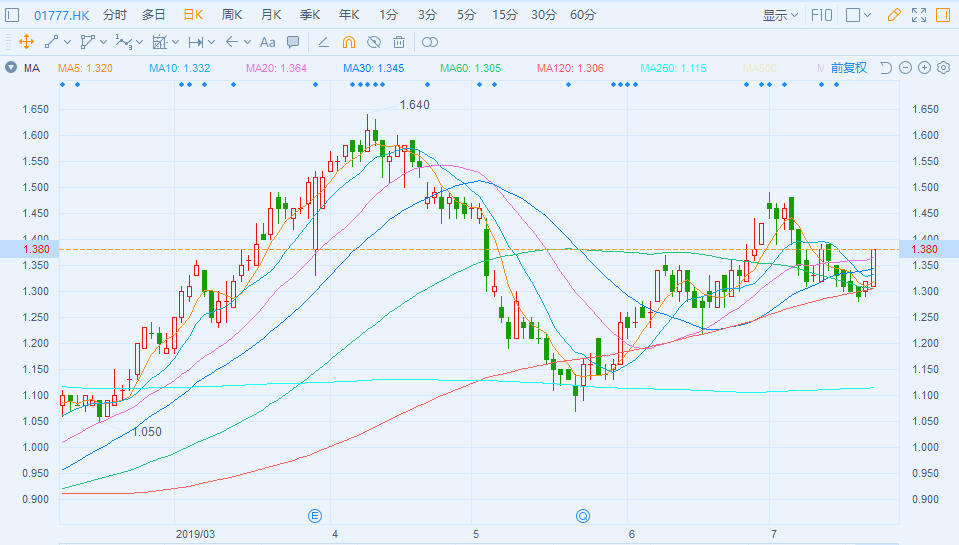Click the MA30: 1.345 value
This screenshot has height=545, width=959.
[x=373, y=68]
